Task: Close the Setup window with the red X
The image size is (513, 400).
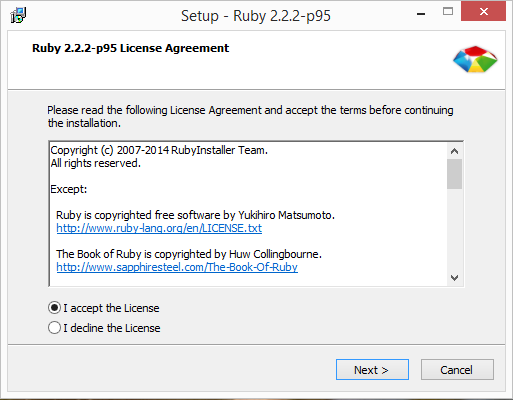Action: pos(483,12)
